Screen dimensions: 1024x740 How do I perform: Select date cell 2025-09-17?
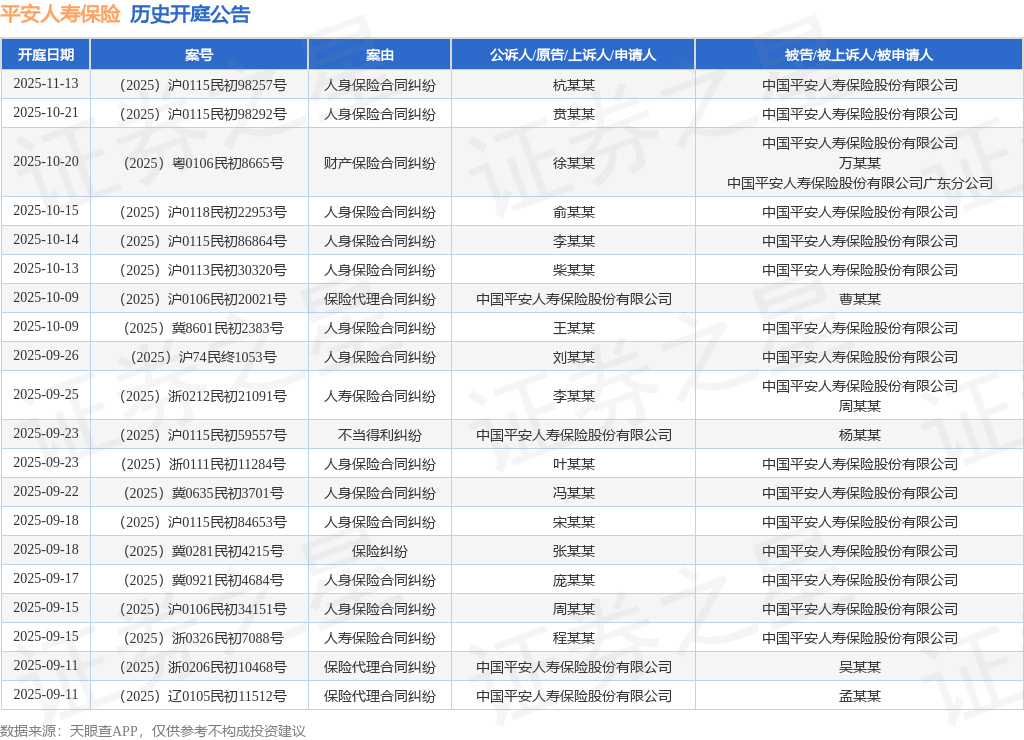click(x=46, y=579)
